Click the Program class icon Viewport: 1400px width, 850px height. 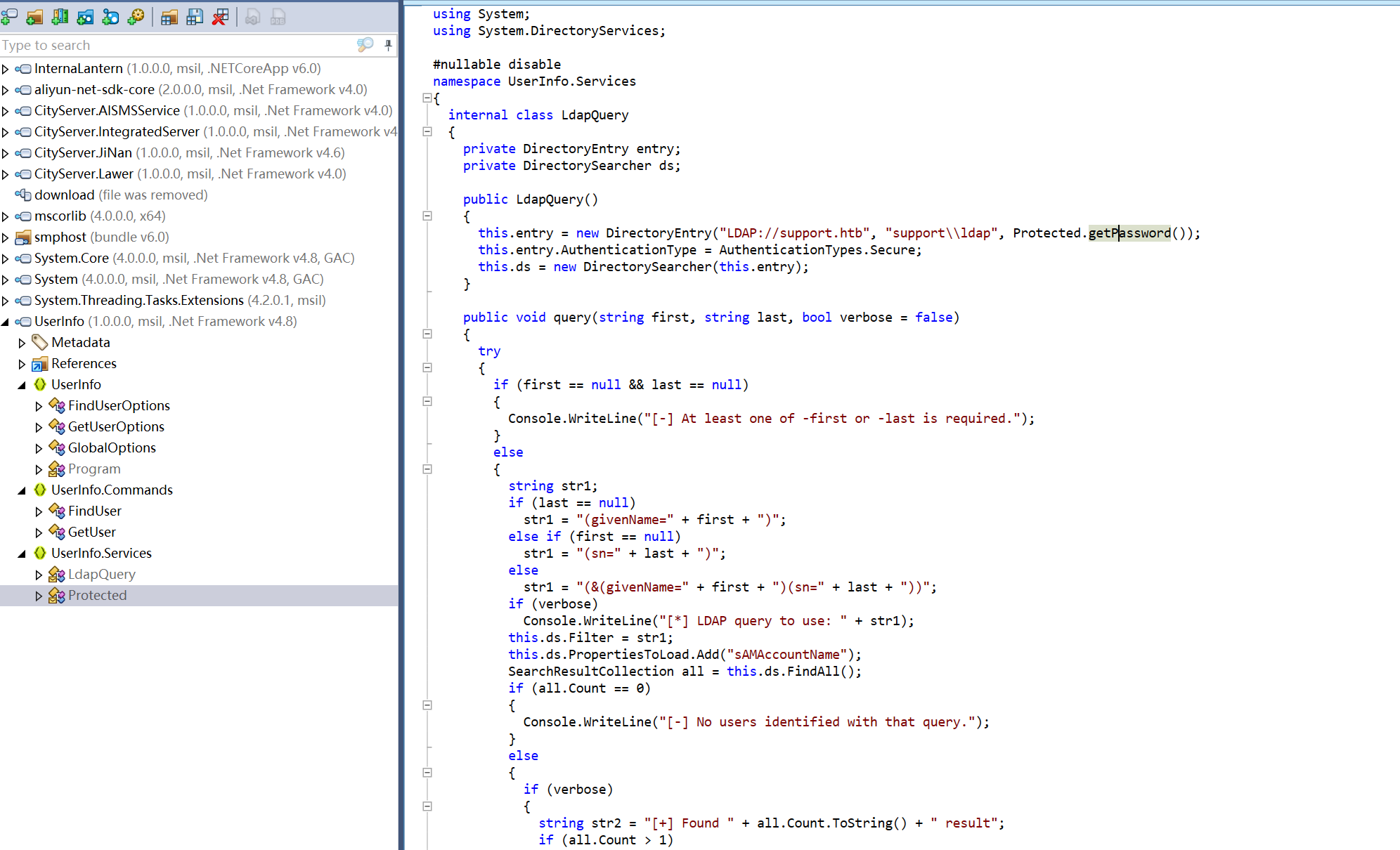57,469
